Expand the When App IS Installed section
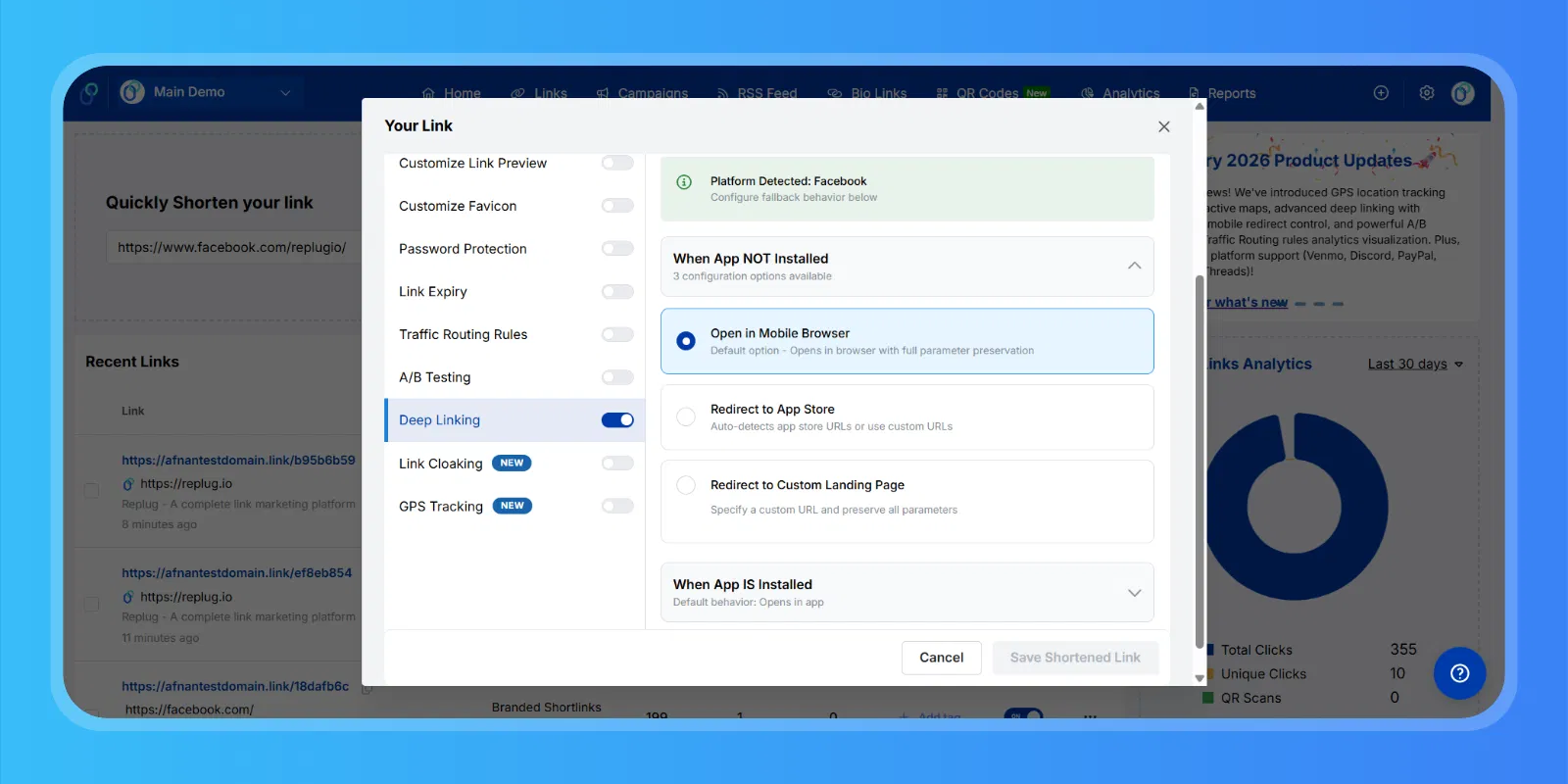This screenshot has width=1568, height=784. [1134, 593]
